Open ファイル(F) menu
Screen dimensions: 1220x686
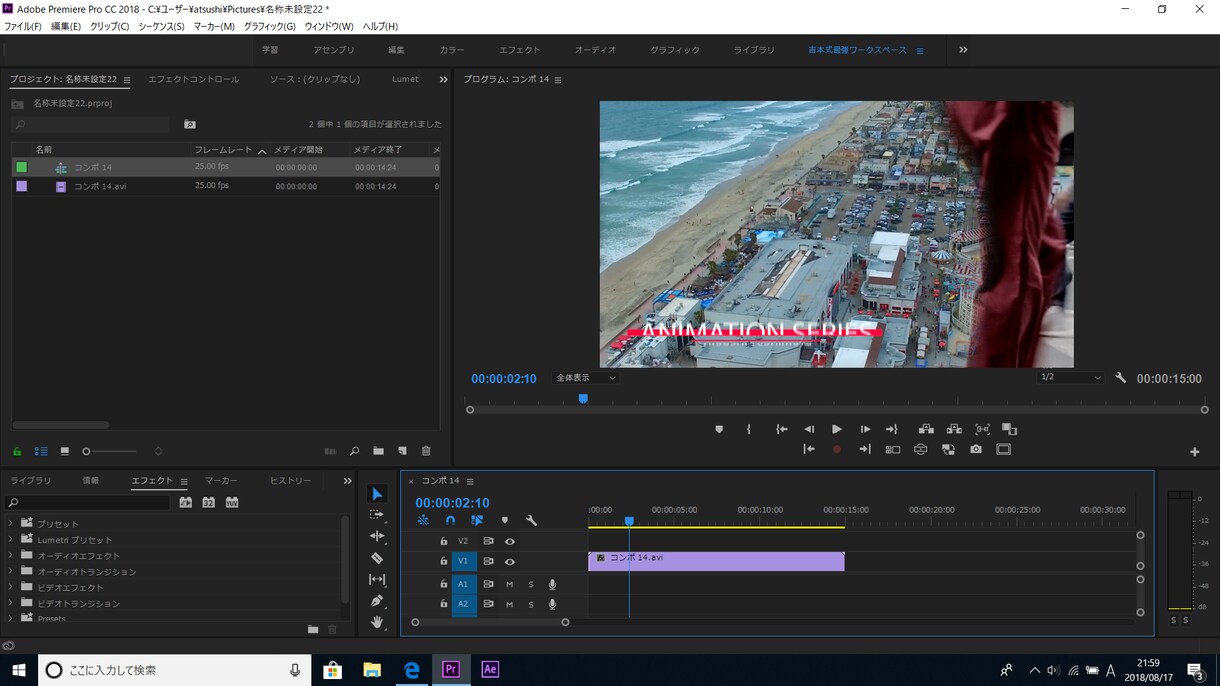[x=22, y=26]
